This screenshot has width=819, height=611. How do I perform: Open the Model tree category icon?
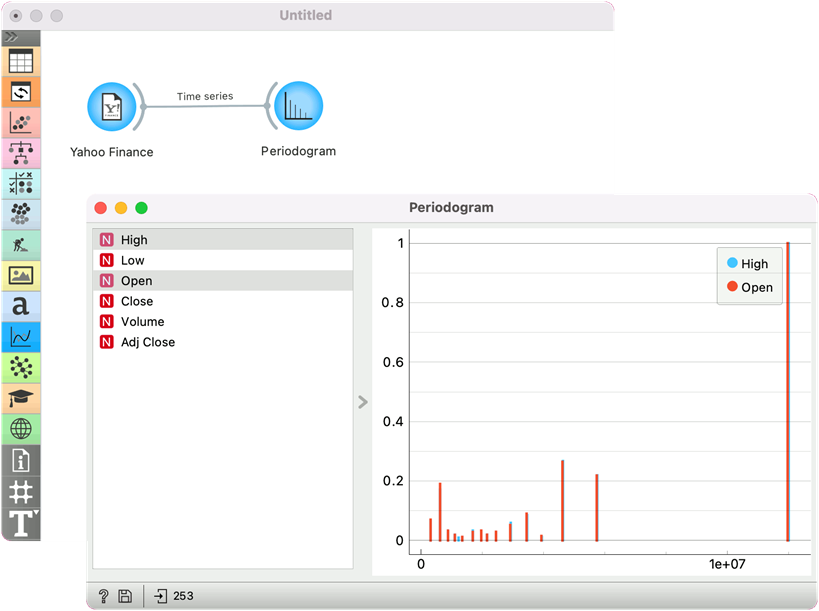pyautogui.click(x=21, y=154)
